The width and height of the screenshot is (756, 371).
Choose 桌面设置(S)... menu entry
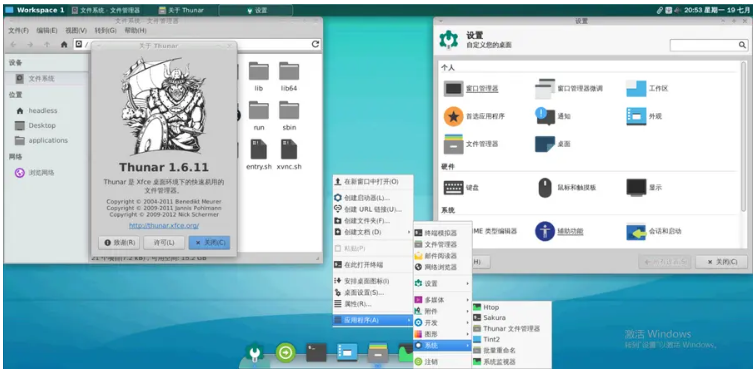(373, 293)
